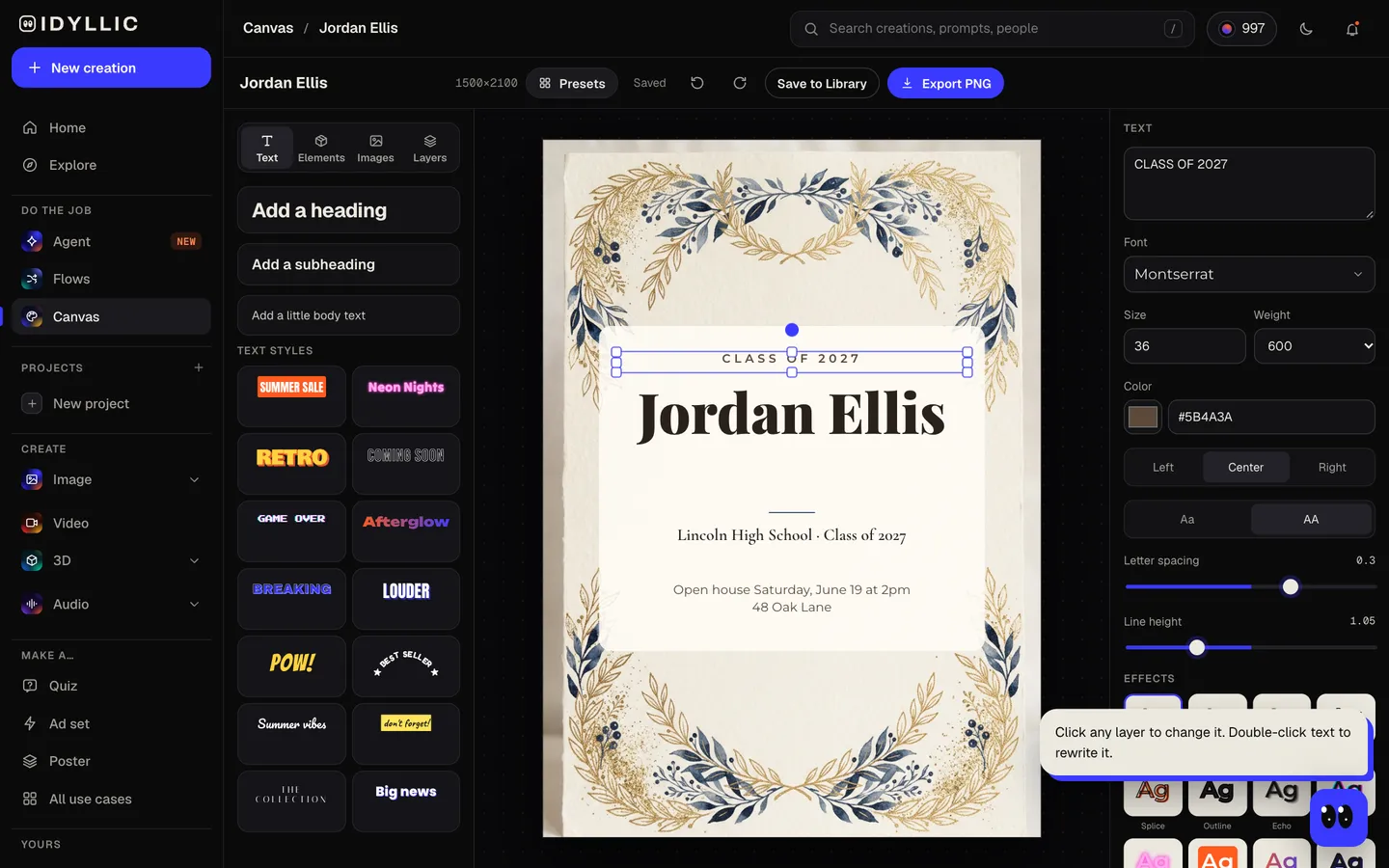Align text Left

(x=1163, y=467)
